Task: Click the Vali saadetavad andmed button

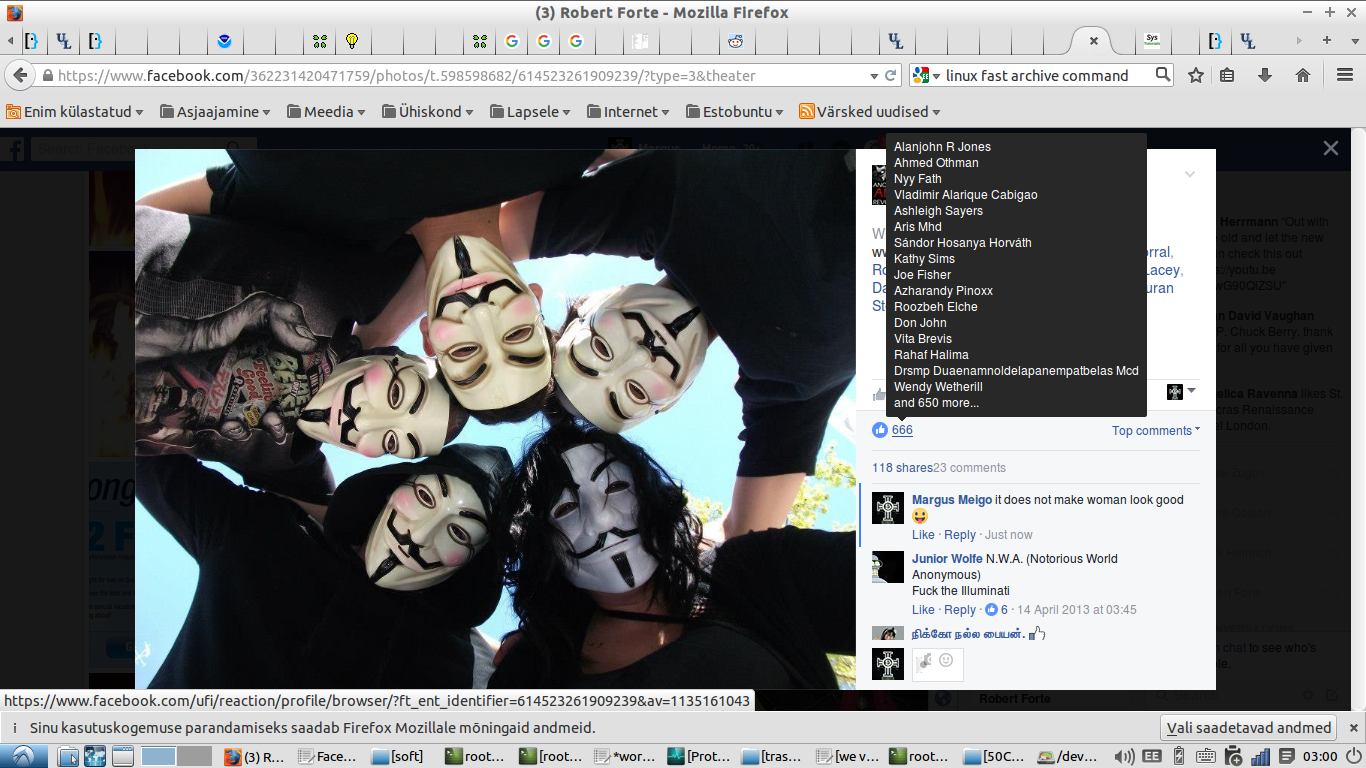Action: pyautogui.click(x=1250, y=728)
